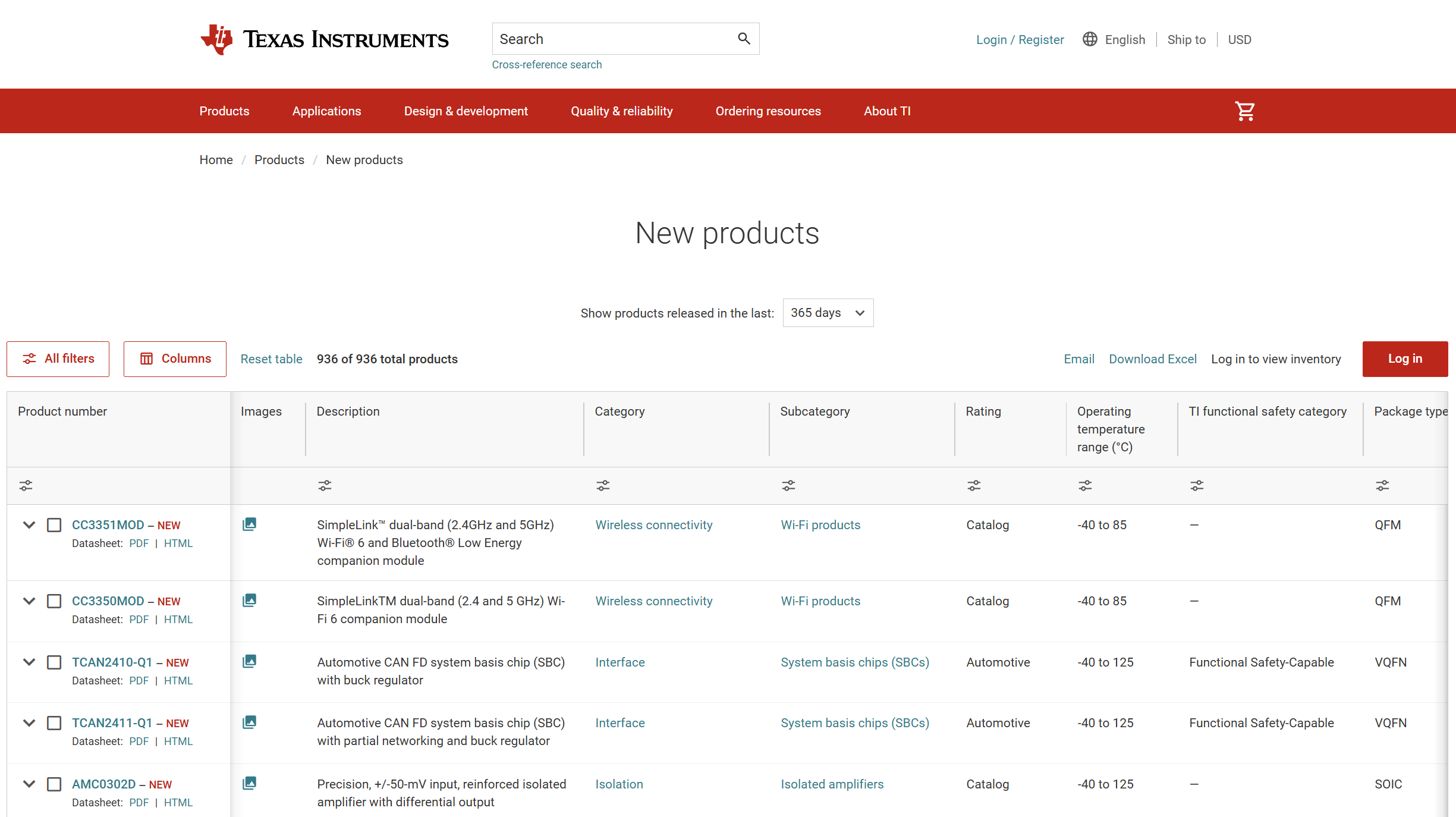Check the CC3351MOD row checkbox
Image resolution: width=1456 pixels, height=817 pixels.
click(x=54, y=525)
